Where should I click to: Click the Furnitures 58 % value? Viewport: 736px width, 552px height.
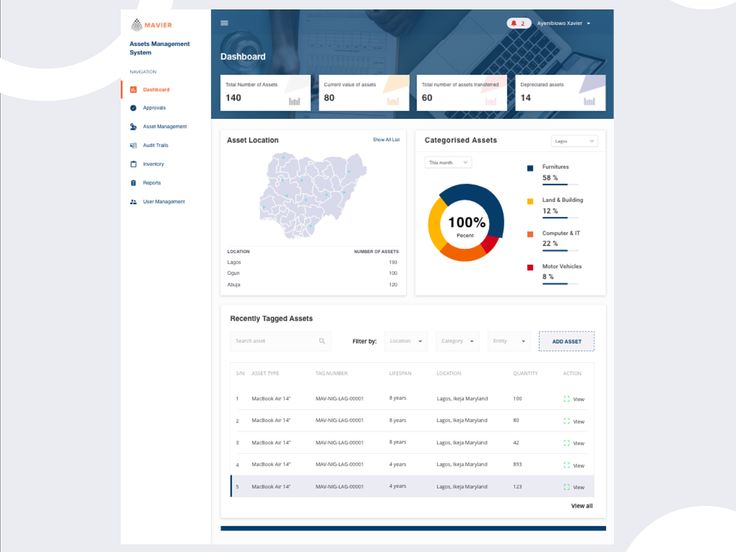click(x=550, y=178)
